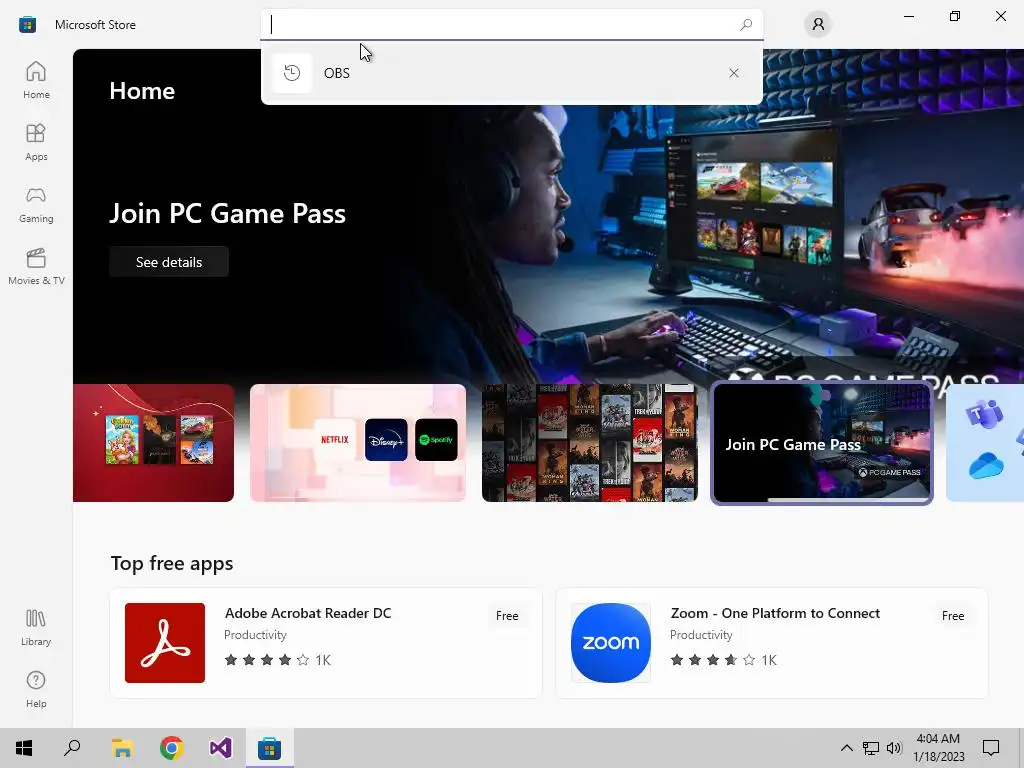Screen dimensions: 1024x768
Task: Open Movies & TV section
Action: pos(36,266)
